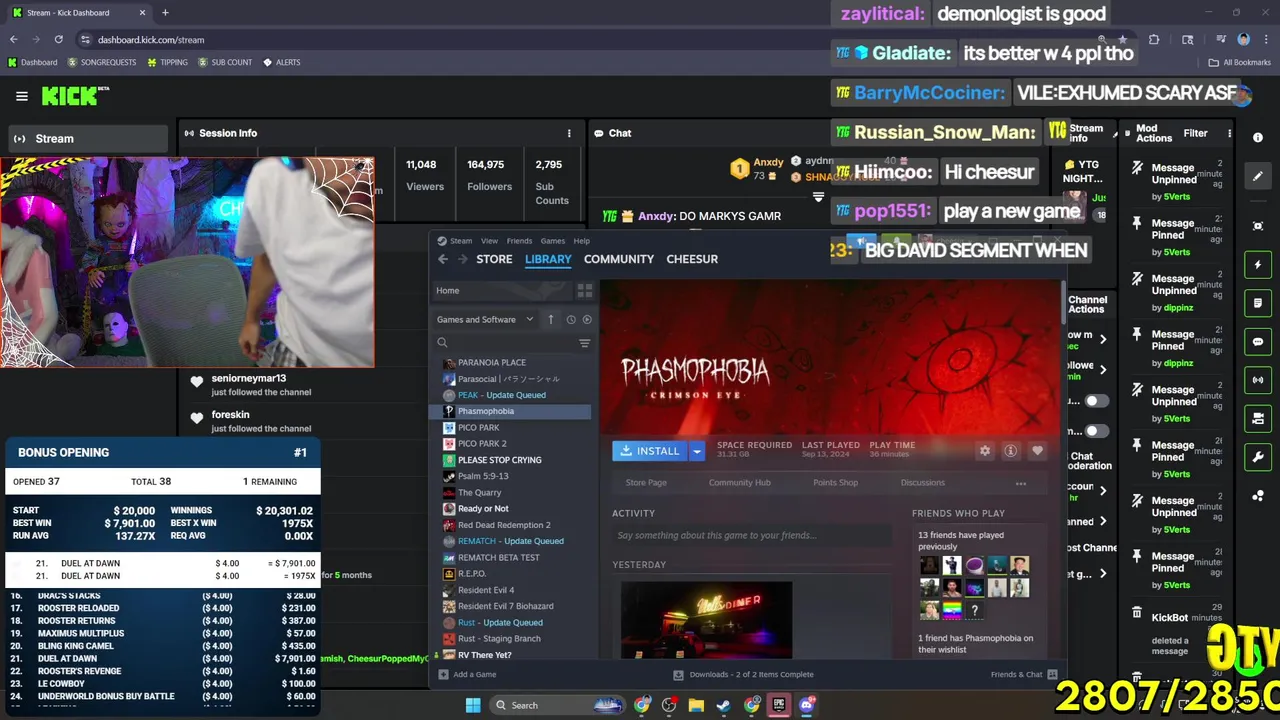Image resolution: width=1280 pixels, height=720 pixels.
Task: Open the Friends menu in Steam
Action: (519, 241)
